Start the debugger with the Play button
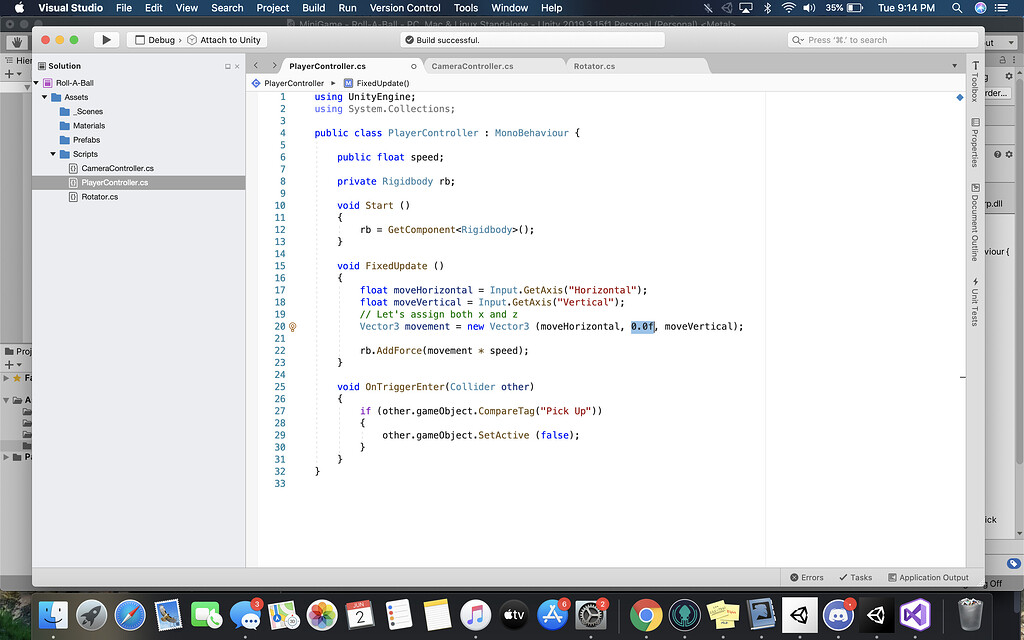Screen dimensions: 1024x640 click(106, 39)
